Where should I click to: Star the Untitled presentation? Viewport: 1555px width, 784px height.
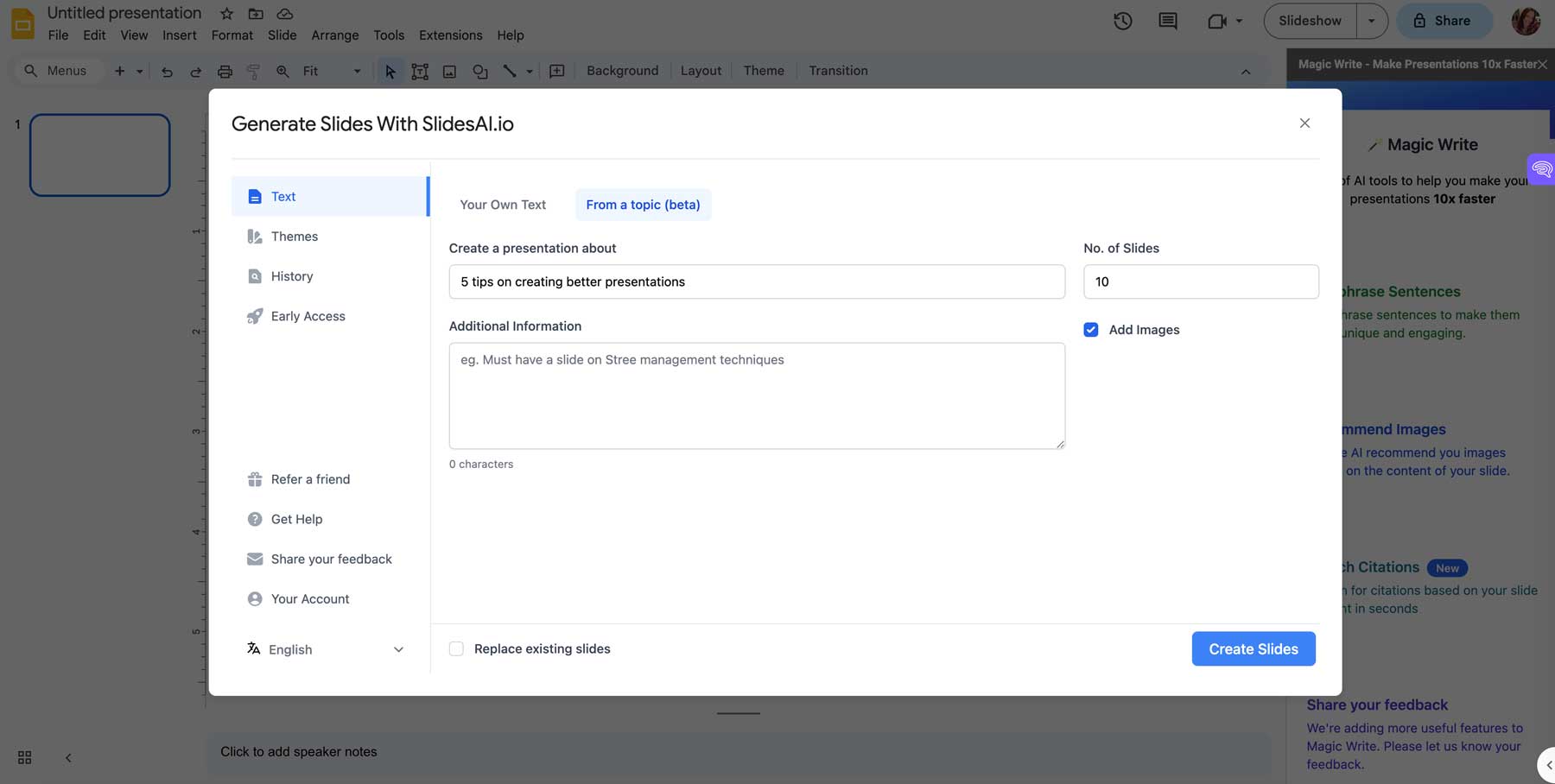226,14
